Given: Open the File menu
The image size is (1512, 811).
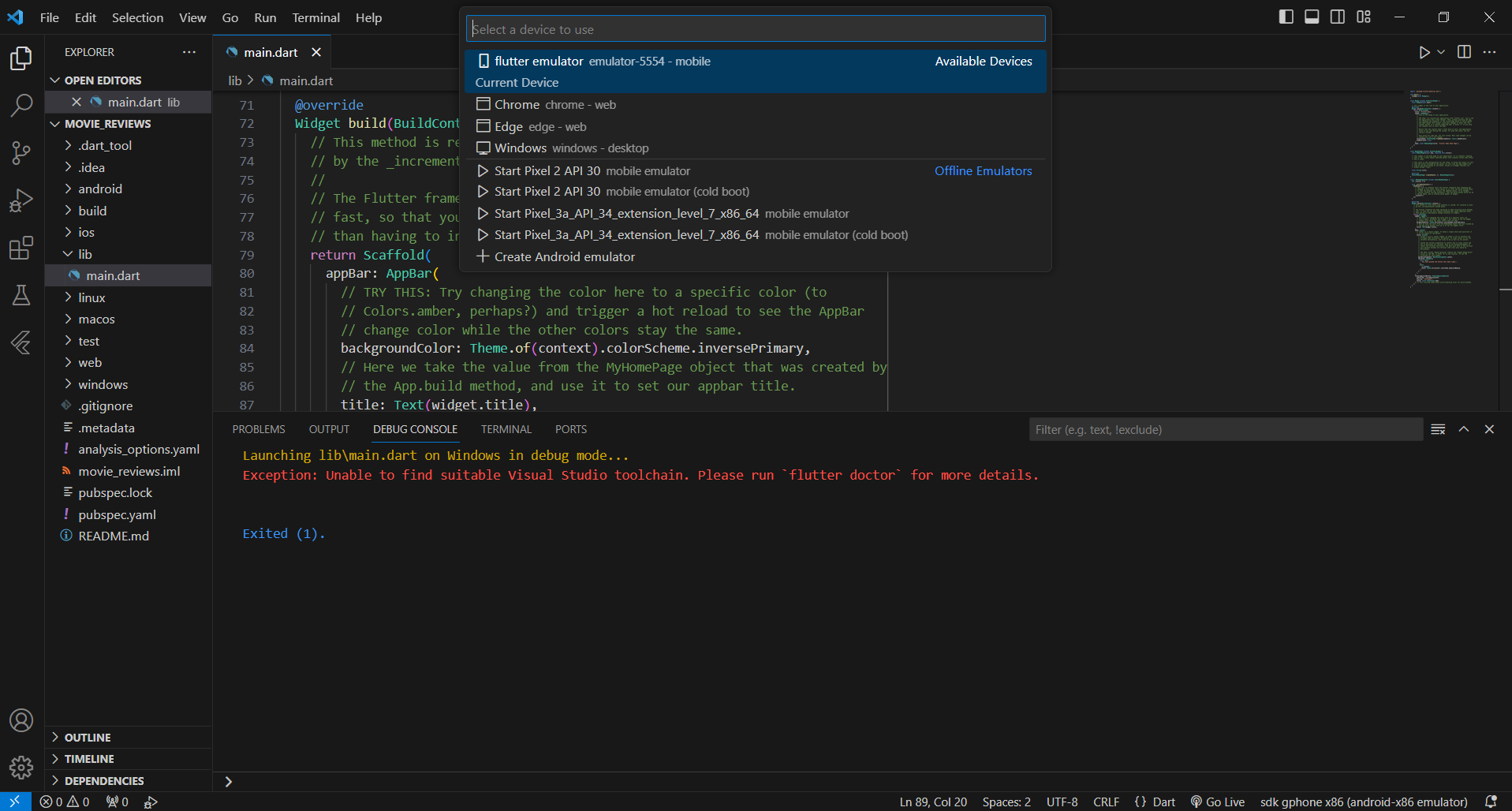Looking at the screenshot, I should [x=50, y=17].
